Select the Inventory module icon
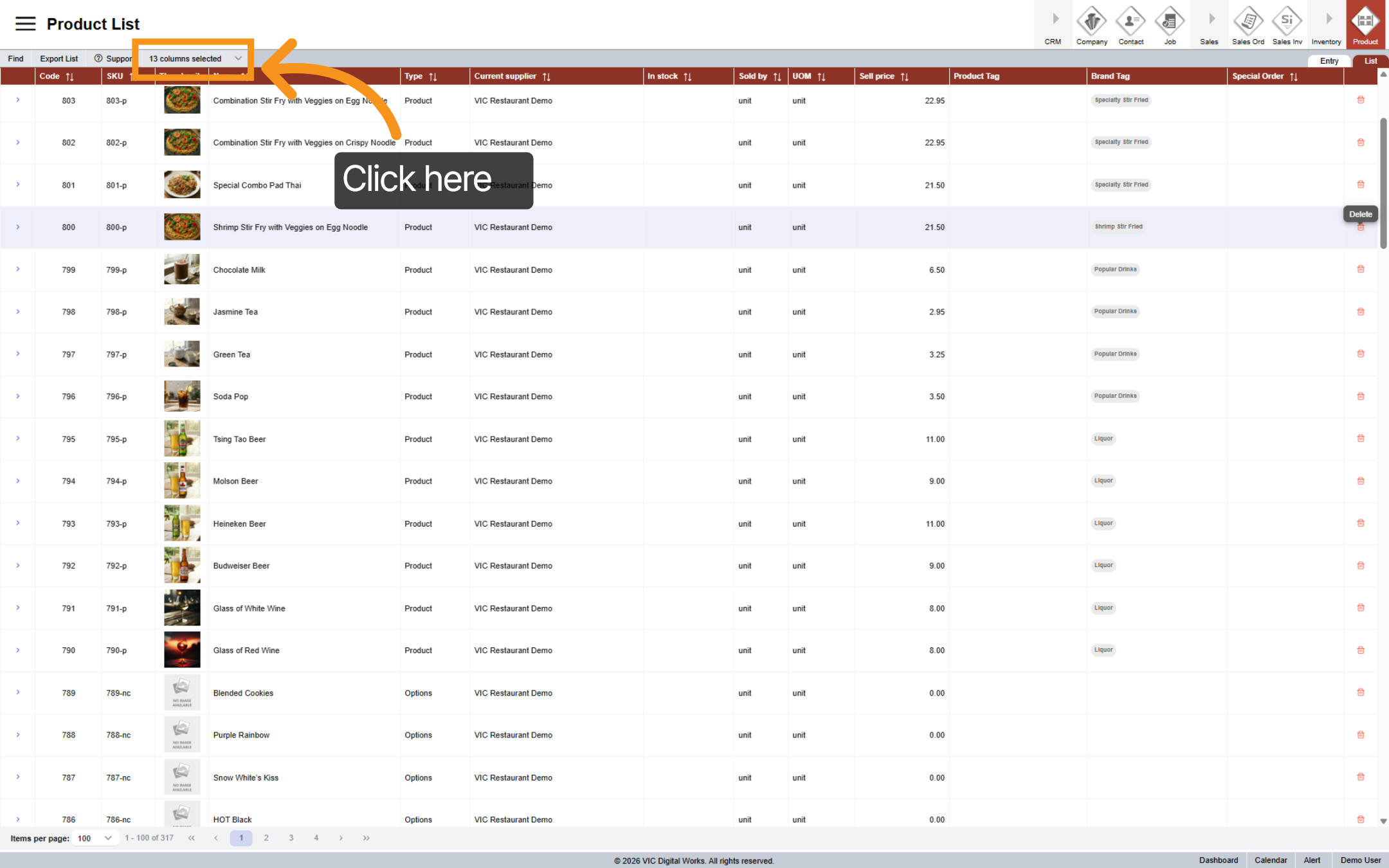 1326,24
